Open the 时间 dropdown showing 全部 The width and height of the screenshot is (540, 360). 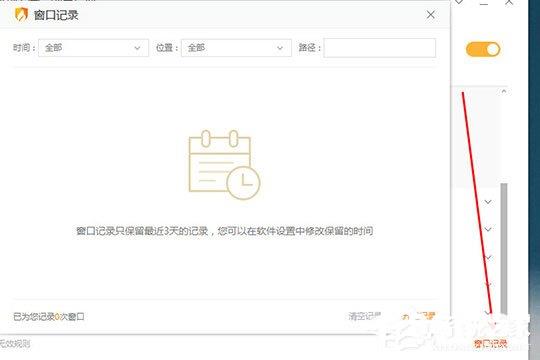point(93,48)
